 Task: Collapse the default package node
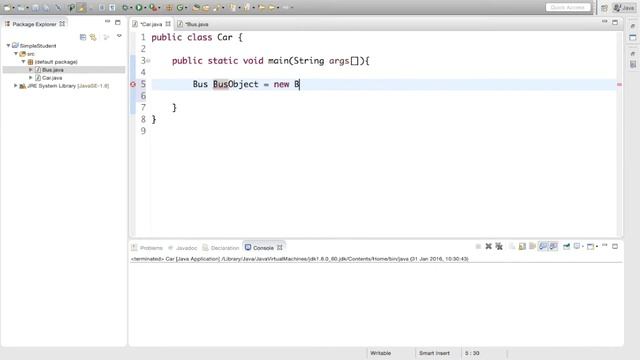point(23,62)
